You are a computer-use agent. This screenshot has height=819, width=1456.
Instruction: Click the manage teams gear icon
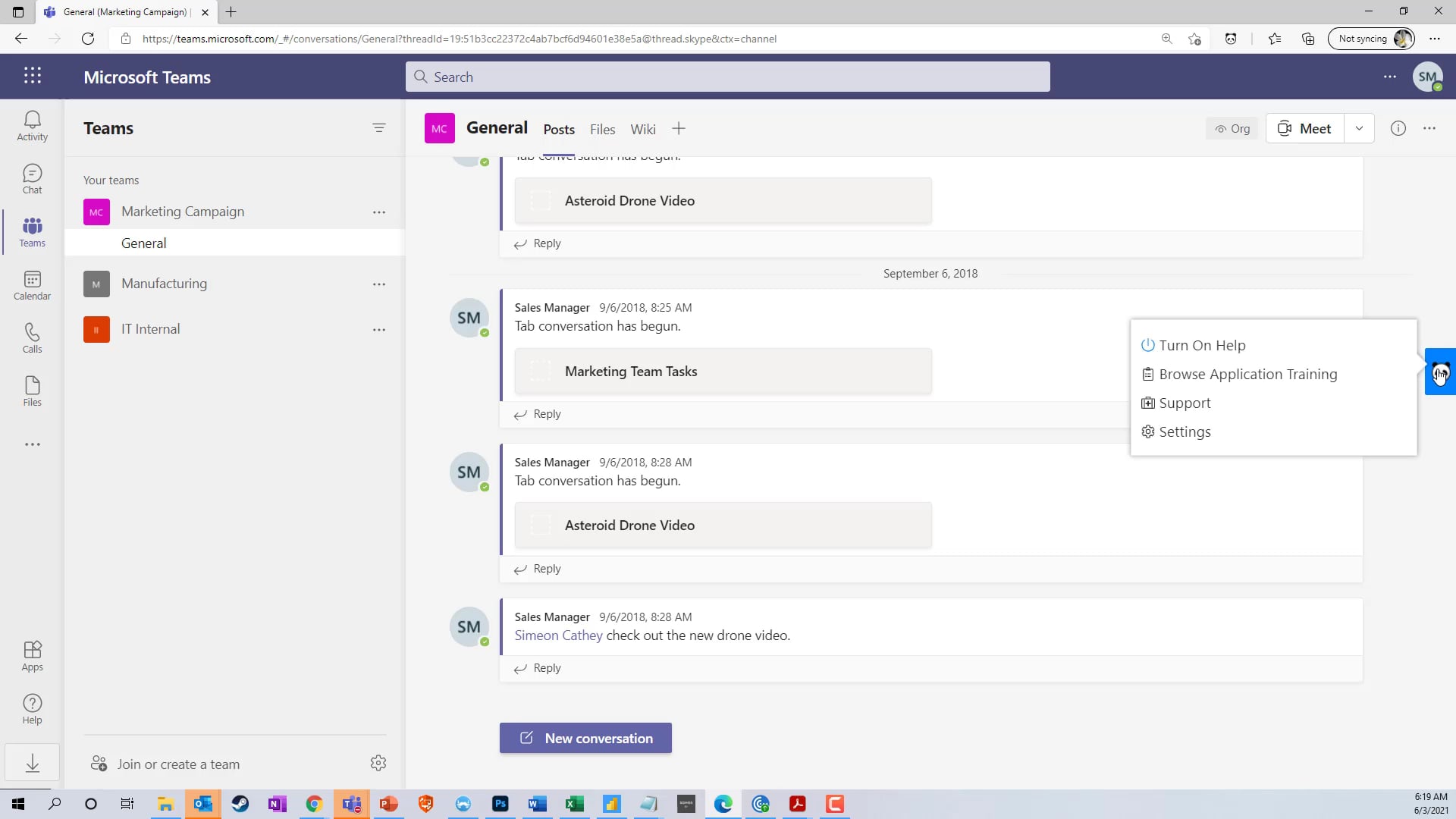[378, 763]
